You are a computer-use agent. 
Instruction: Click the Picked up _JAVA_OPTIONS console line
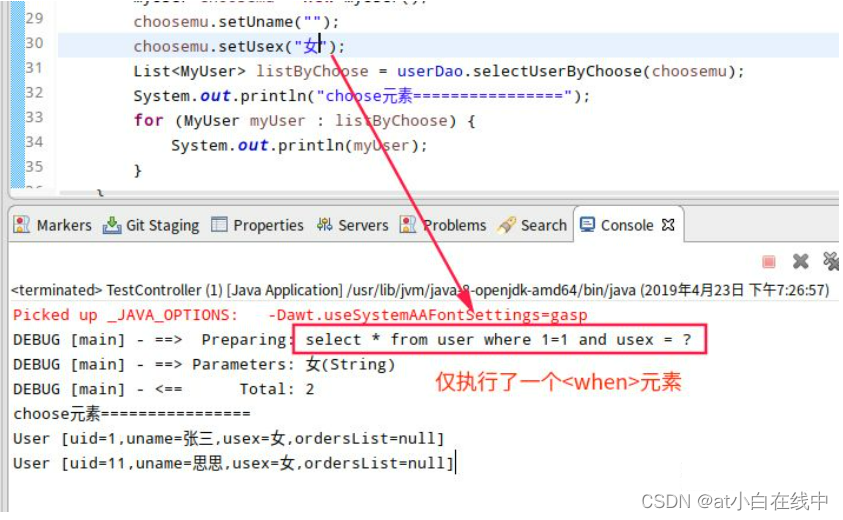300,315
